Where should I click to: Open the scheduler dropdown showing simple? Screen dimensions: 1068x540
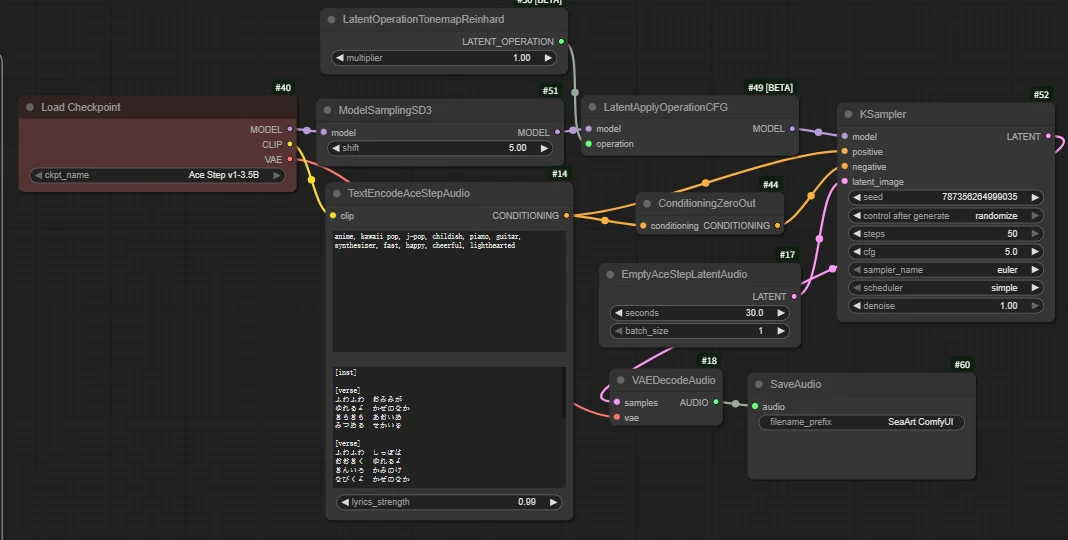click(945, 288)
